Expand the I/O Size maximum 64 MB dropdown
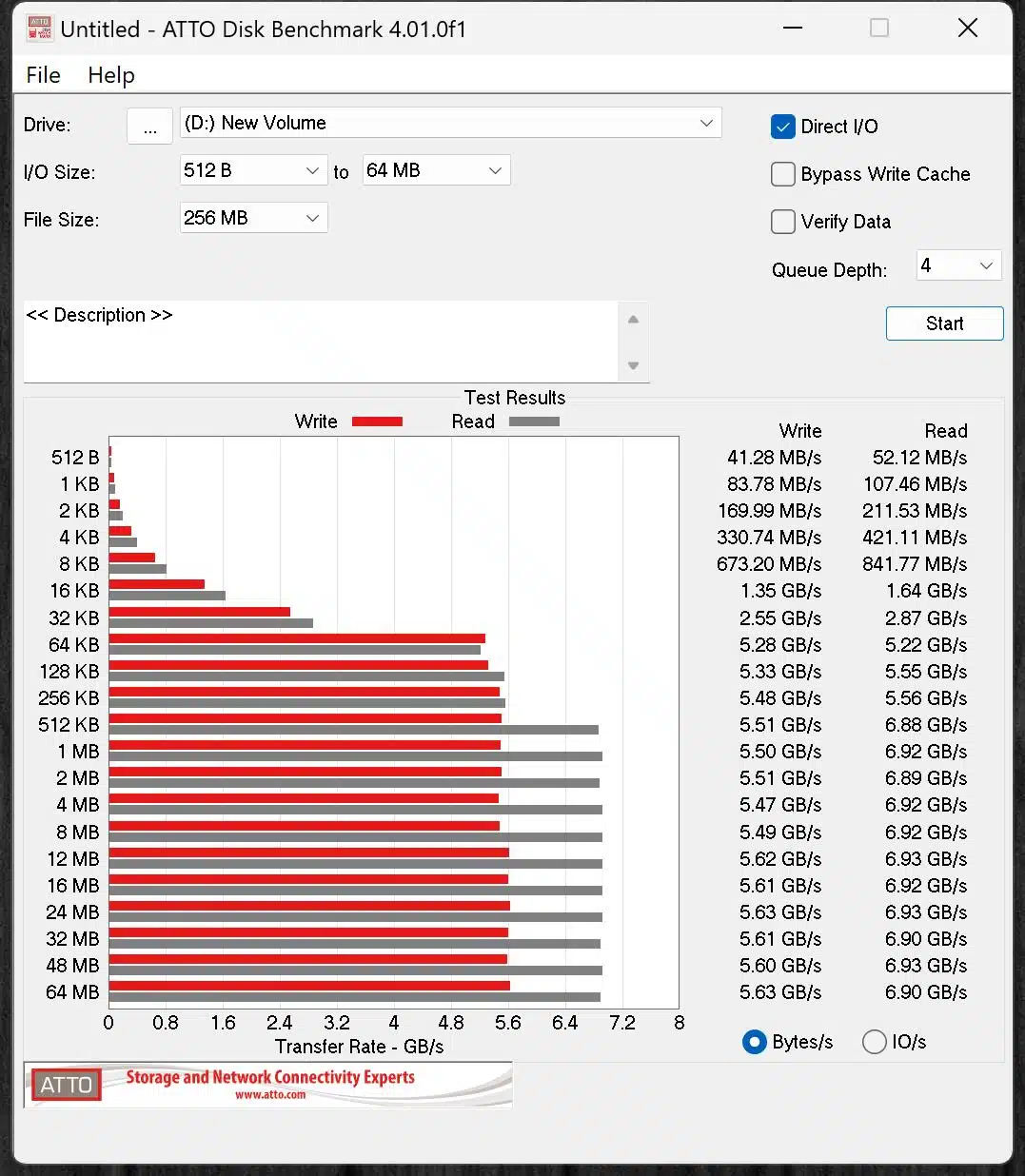 click(436, 170)
